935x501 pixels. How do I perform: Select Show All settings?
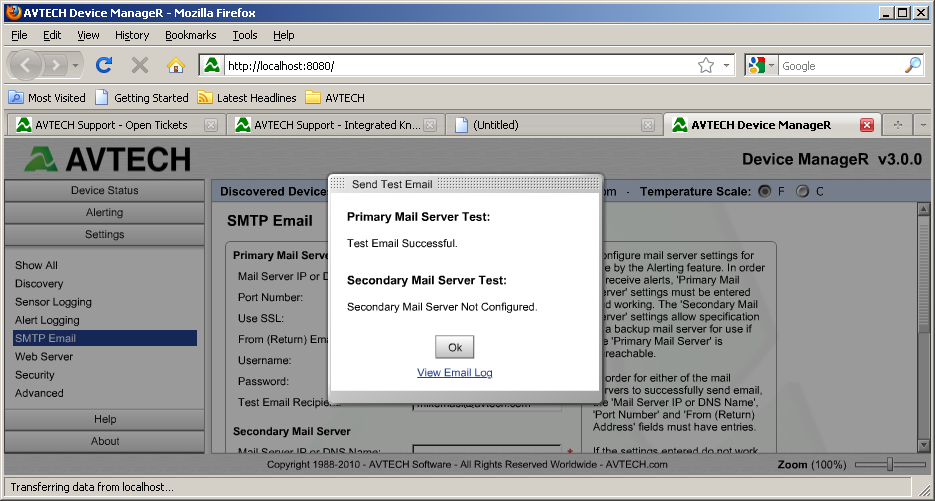pyautogui.click(x=36, y=265)
